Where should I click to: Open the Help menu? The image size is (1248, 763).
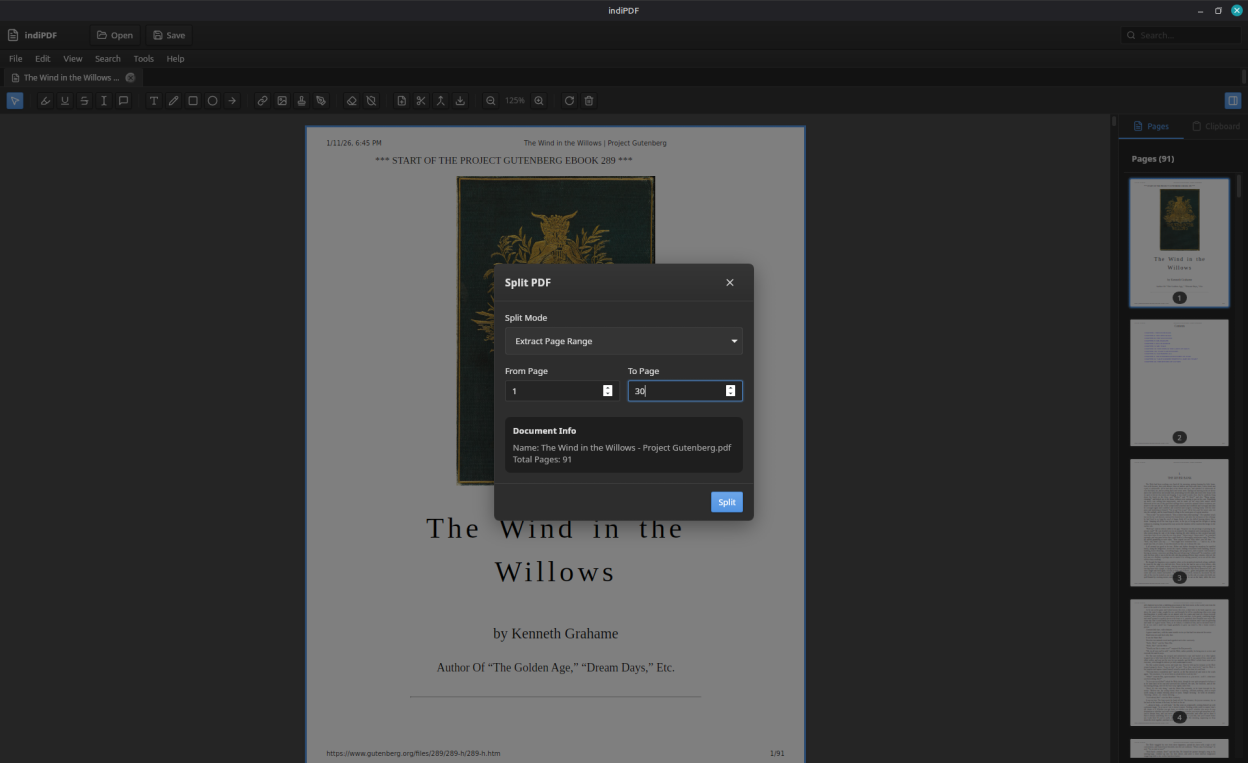point(175,59)
